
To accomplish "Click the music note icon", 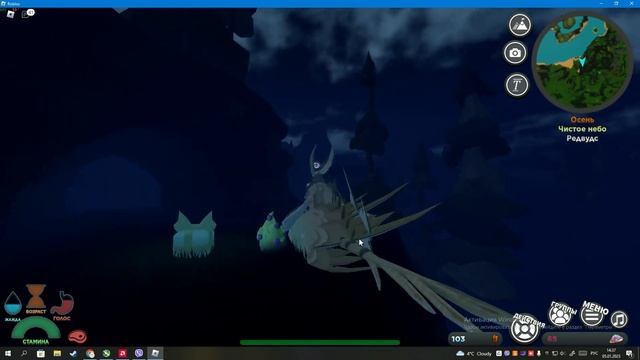I will click(619, 319).
